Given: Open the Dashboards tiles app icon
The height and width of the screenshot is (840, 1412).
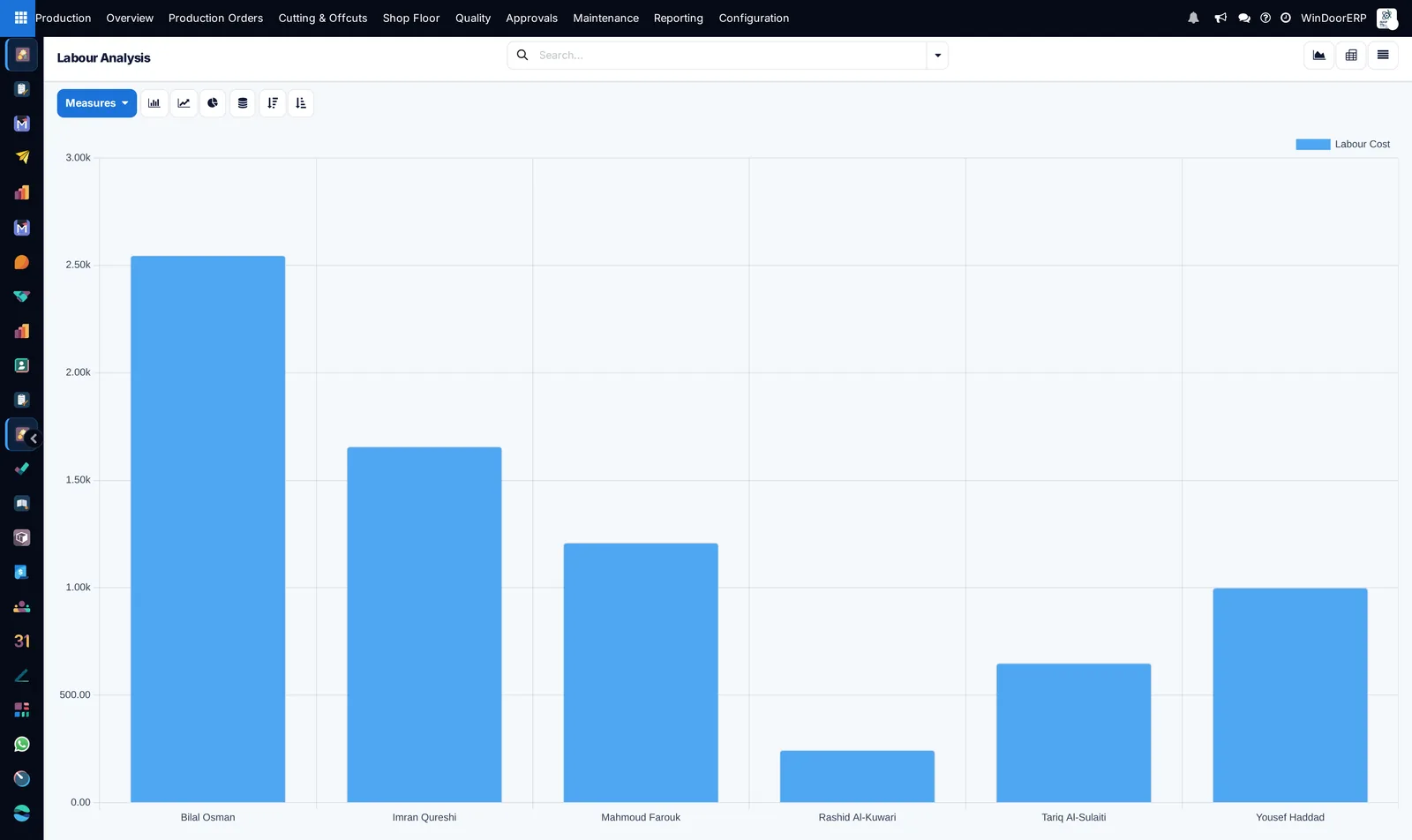Looking at the screenshot, I should (x=22, y=709).
